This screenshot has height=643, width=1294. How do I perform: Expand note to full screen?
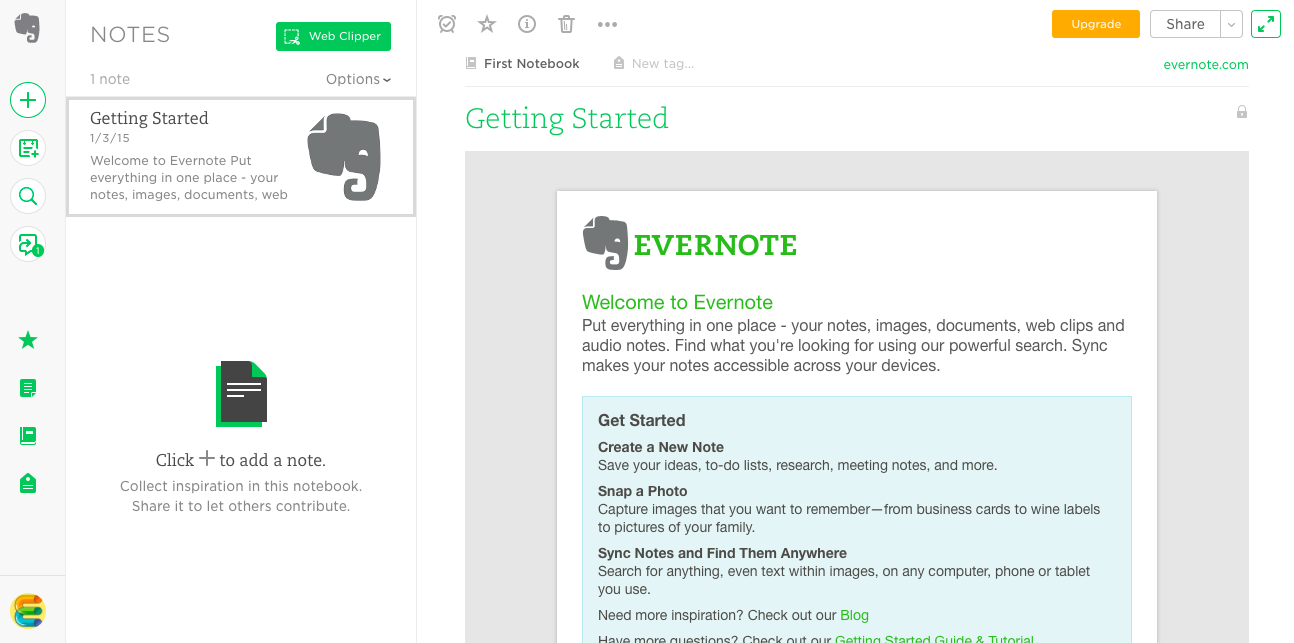pos(1266,24)
